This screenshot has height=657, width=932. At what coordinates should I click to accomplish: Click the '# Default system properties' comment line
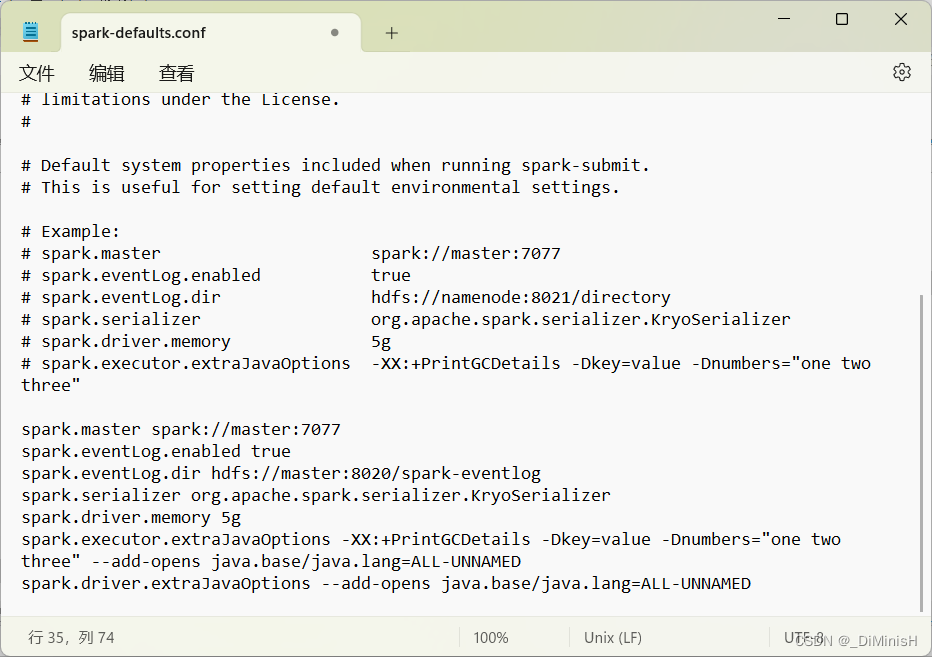[335, 165]
